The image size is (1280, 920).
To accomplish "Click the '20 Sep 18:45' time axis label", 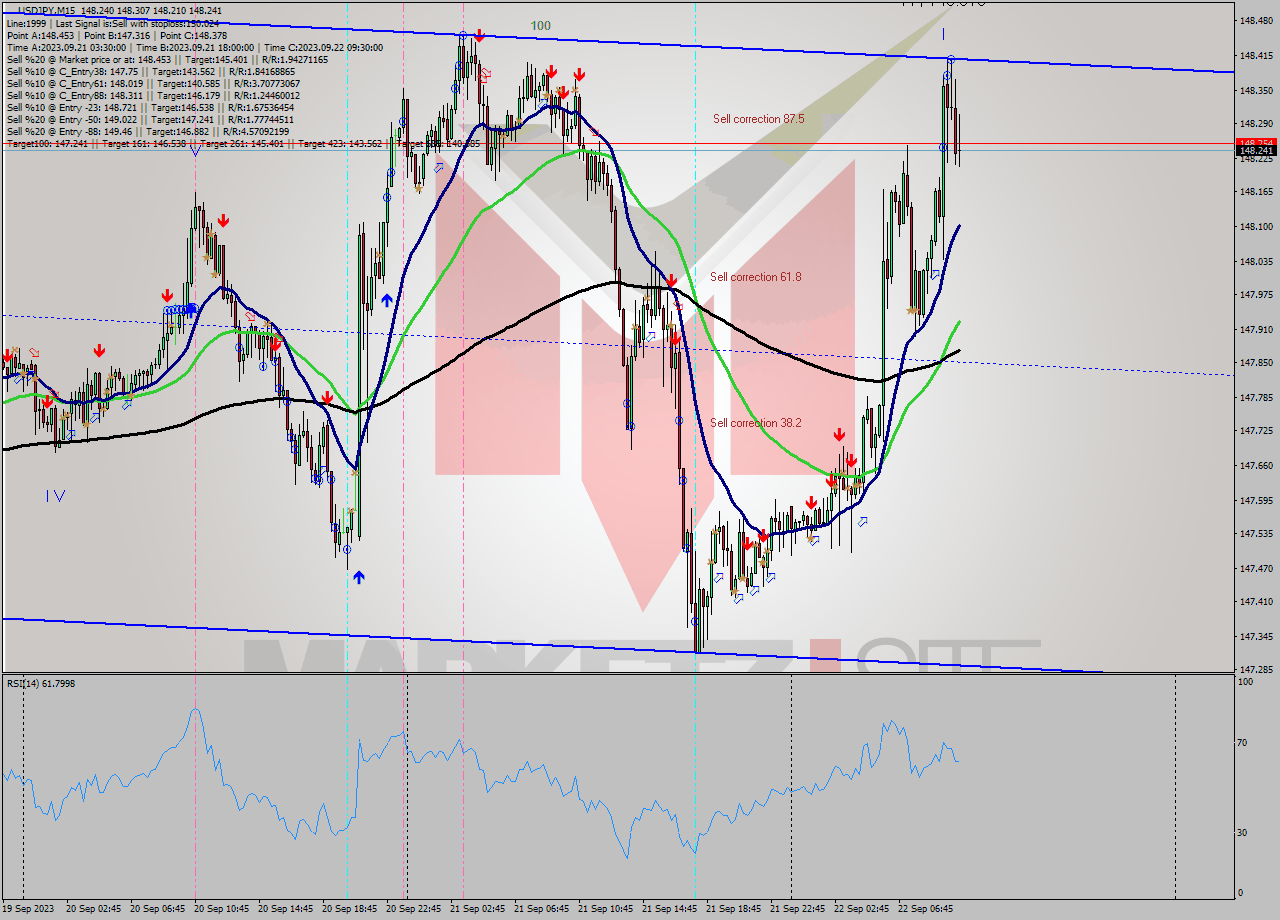I will 348,909.
